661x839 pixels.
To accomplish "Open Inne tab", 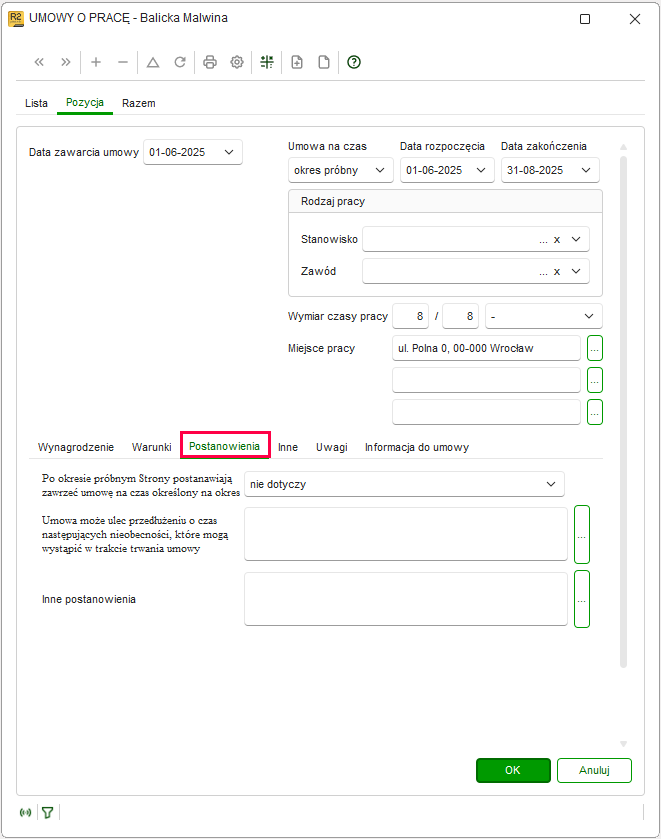I will click(x=288, y=447).
